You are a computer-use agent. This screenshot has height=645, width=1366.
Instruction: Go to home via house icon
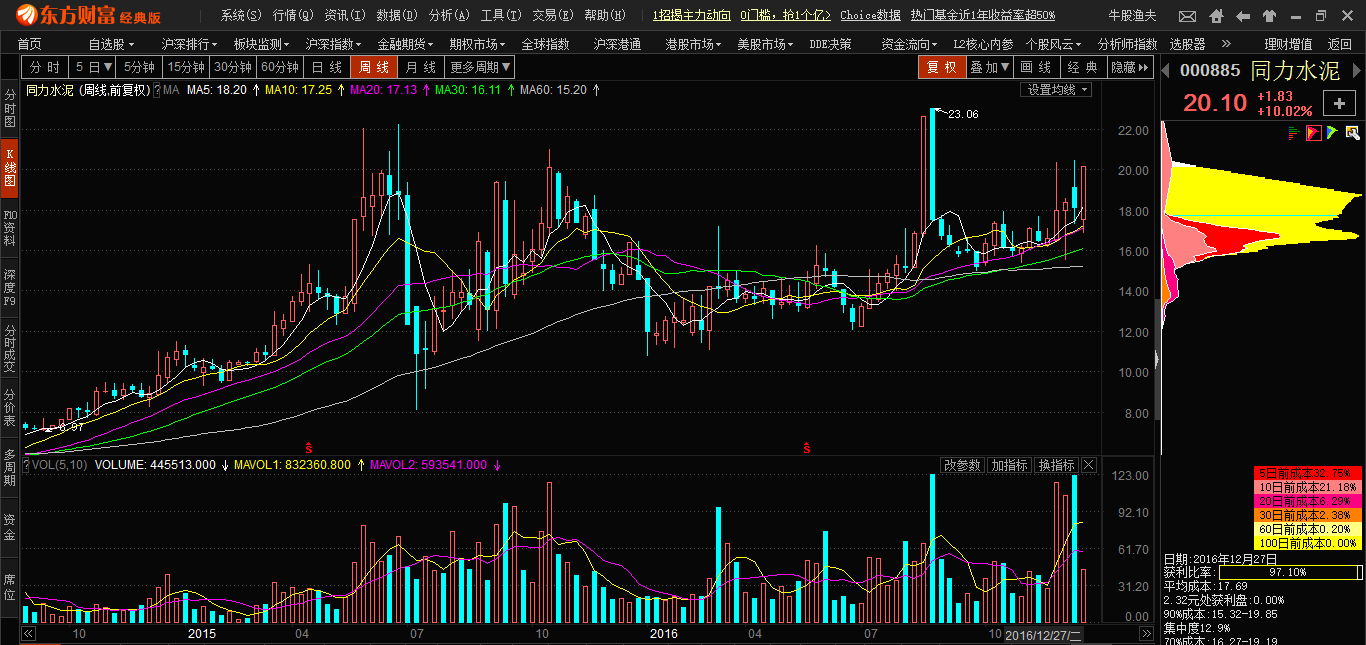click(1216, 16)
